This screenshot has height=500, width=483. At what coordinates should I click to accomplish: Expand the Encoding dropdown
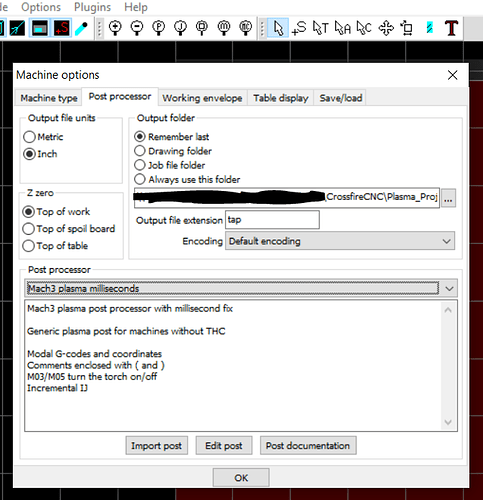[x=340, y=241]
